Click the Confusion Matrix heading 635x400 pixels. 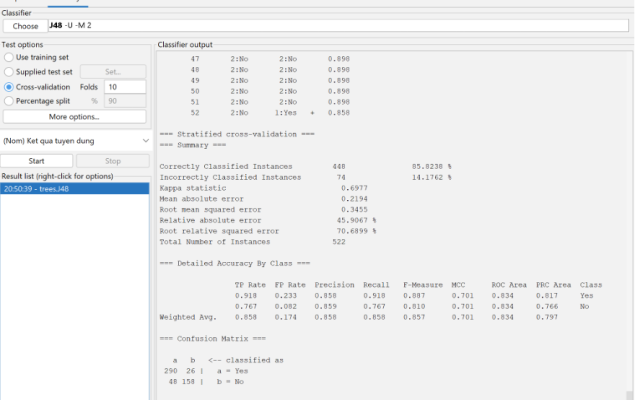pyautogui.click(x=213, y=339)
